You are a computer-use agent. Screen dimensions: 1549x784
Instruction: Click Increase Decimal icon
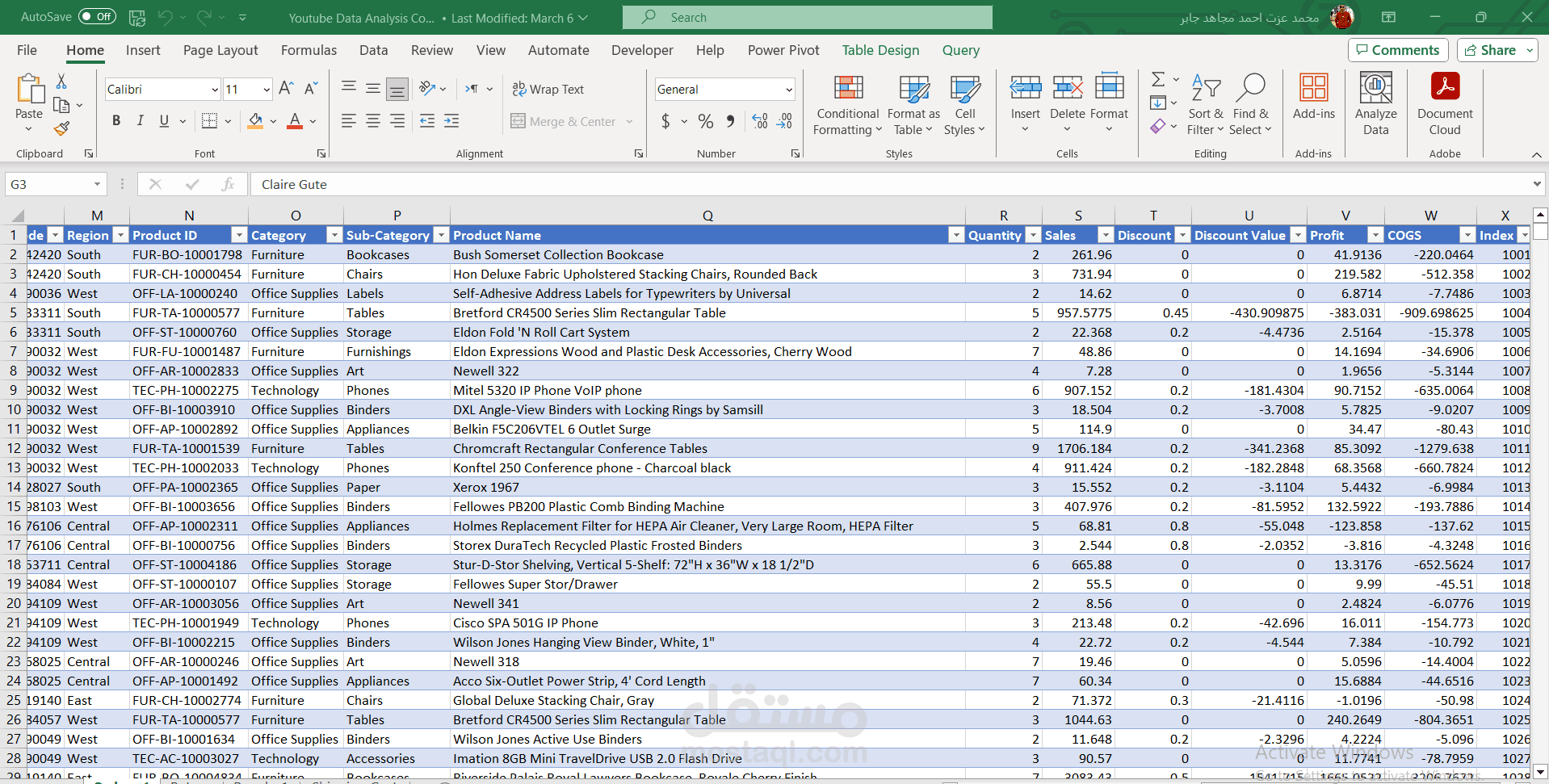tap(760, 121)
